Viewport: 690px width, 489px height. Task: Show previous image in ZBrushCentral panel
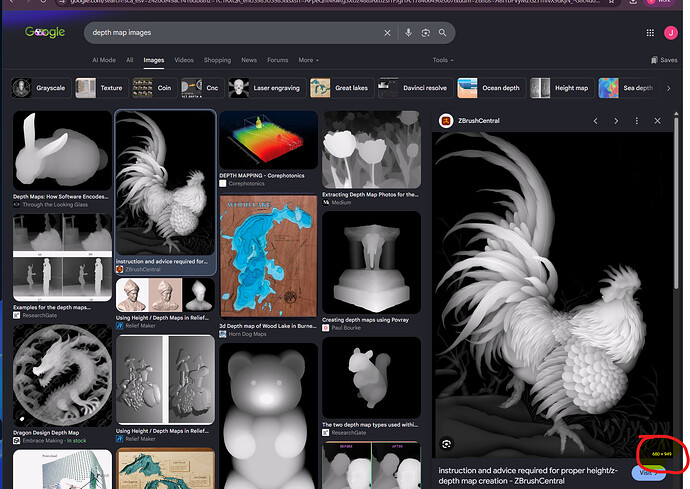tap(595, 121)
